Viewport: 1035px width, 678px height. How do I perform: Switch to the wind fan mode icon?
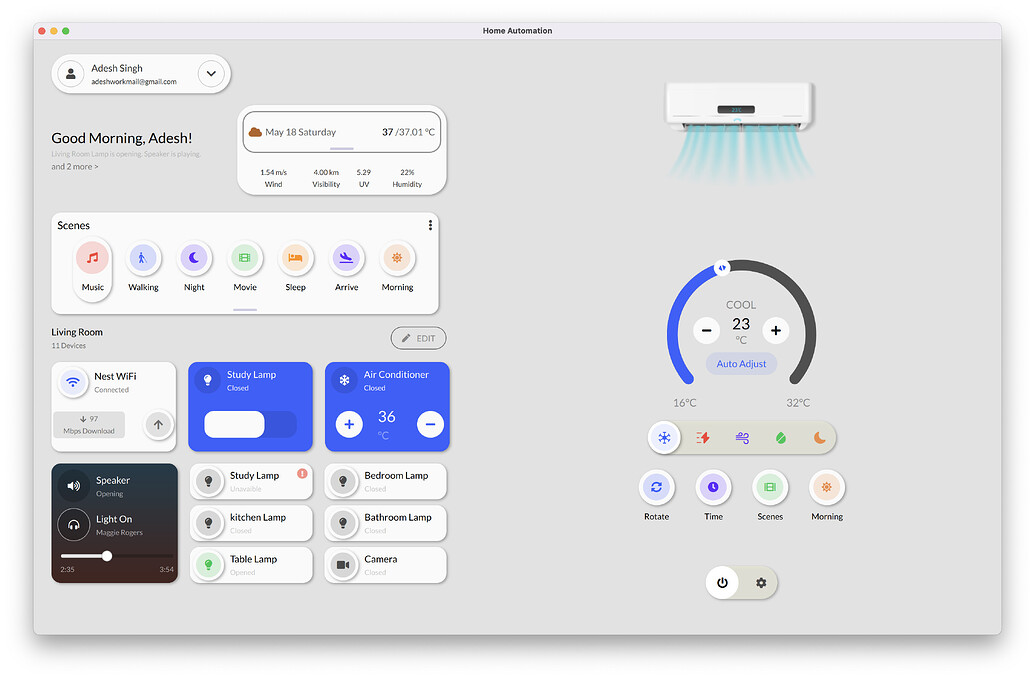pos(742,437)
